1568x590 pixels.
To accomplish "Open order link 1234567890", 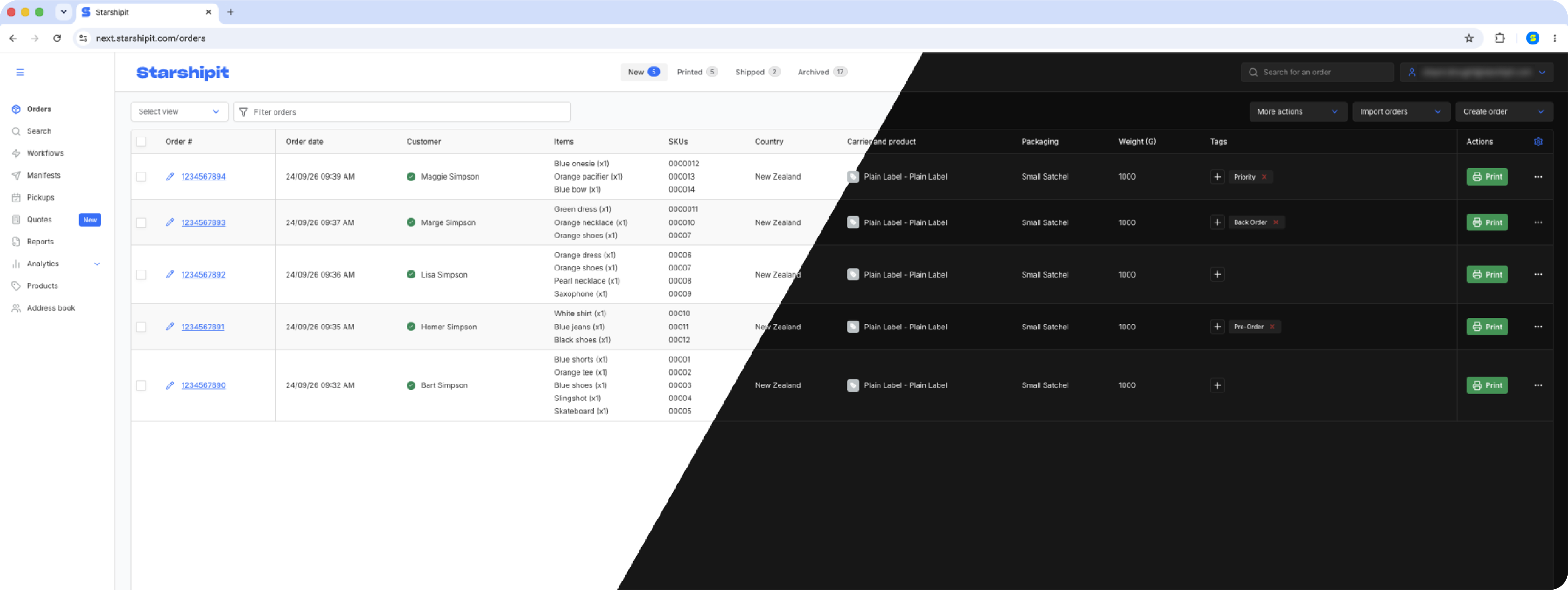I will tap(203, 386).
